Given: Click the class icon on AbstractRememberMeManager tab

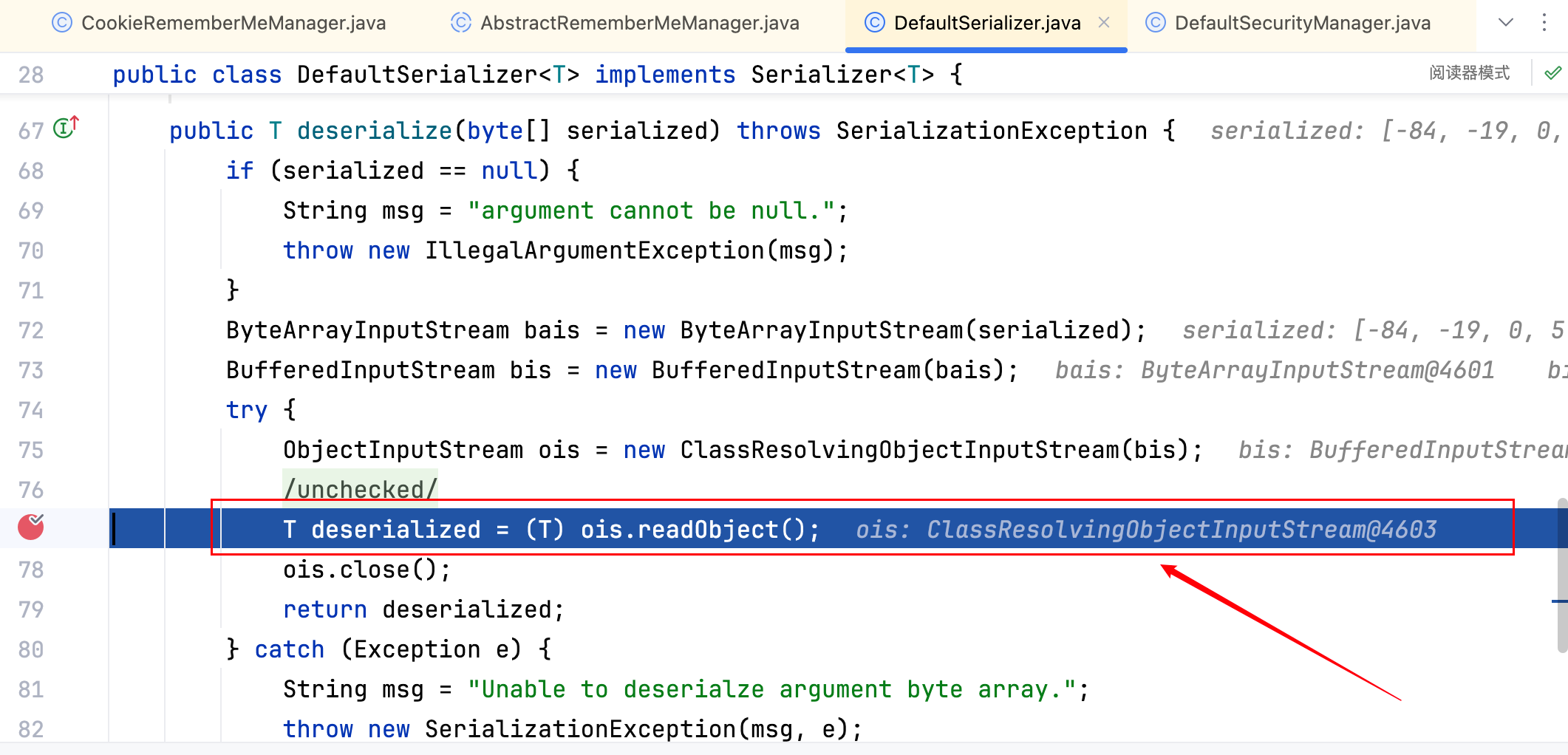Looking at the screenshot, I should pos(461,23).
